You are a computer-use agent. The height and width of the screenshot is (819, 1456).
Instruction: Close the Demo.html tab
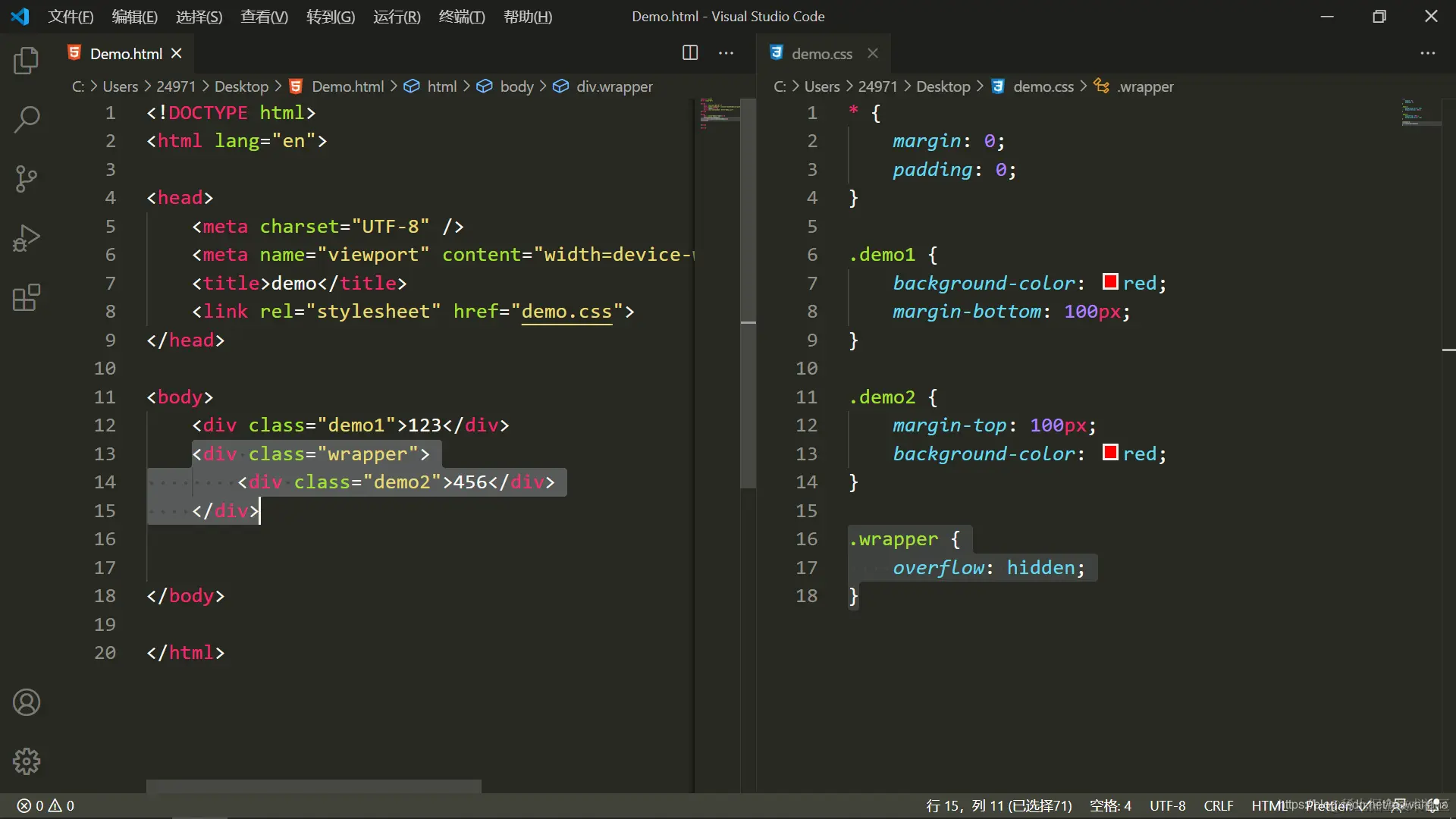177,53
